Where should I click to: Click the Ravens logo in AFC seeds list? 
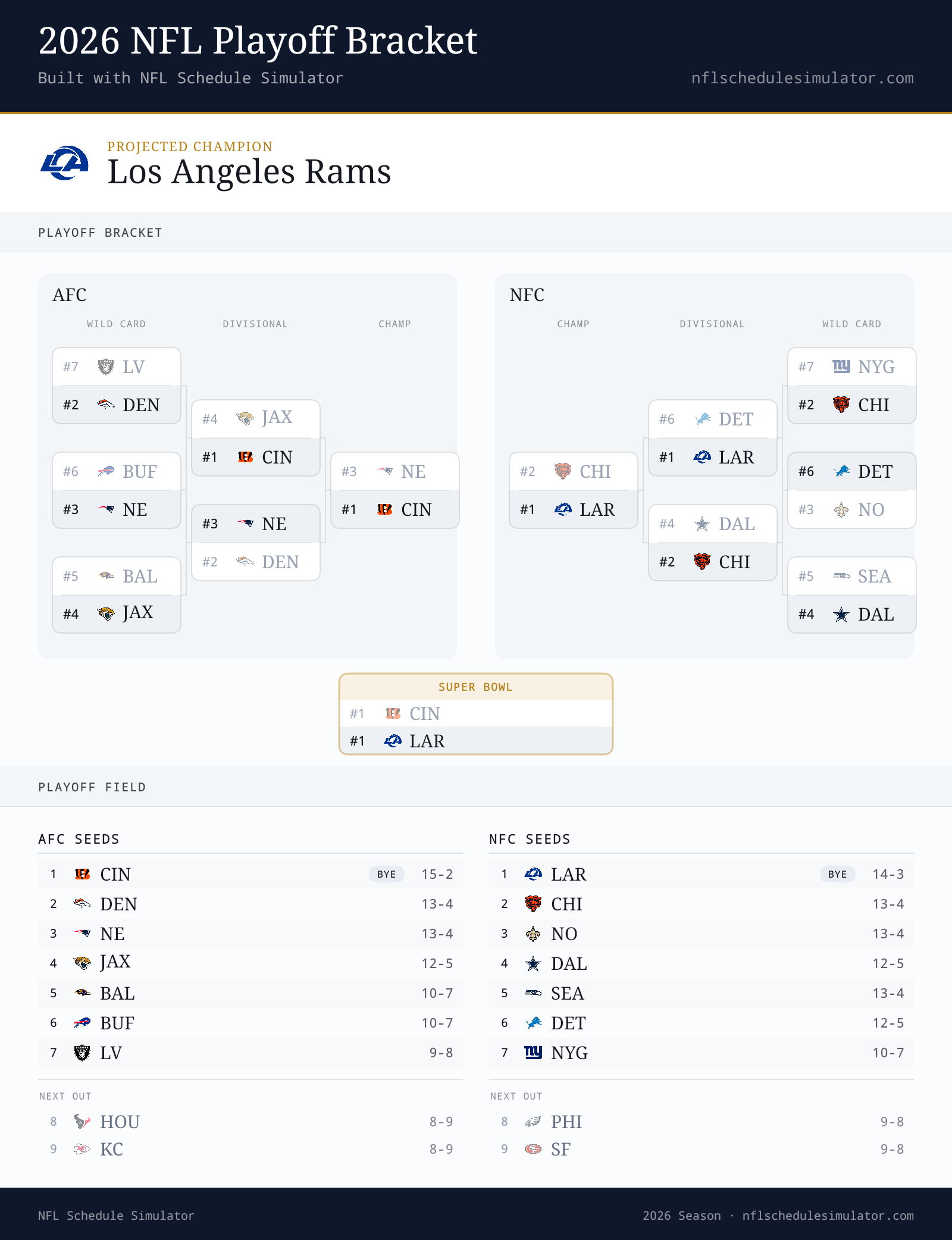(82, 993)
